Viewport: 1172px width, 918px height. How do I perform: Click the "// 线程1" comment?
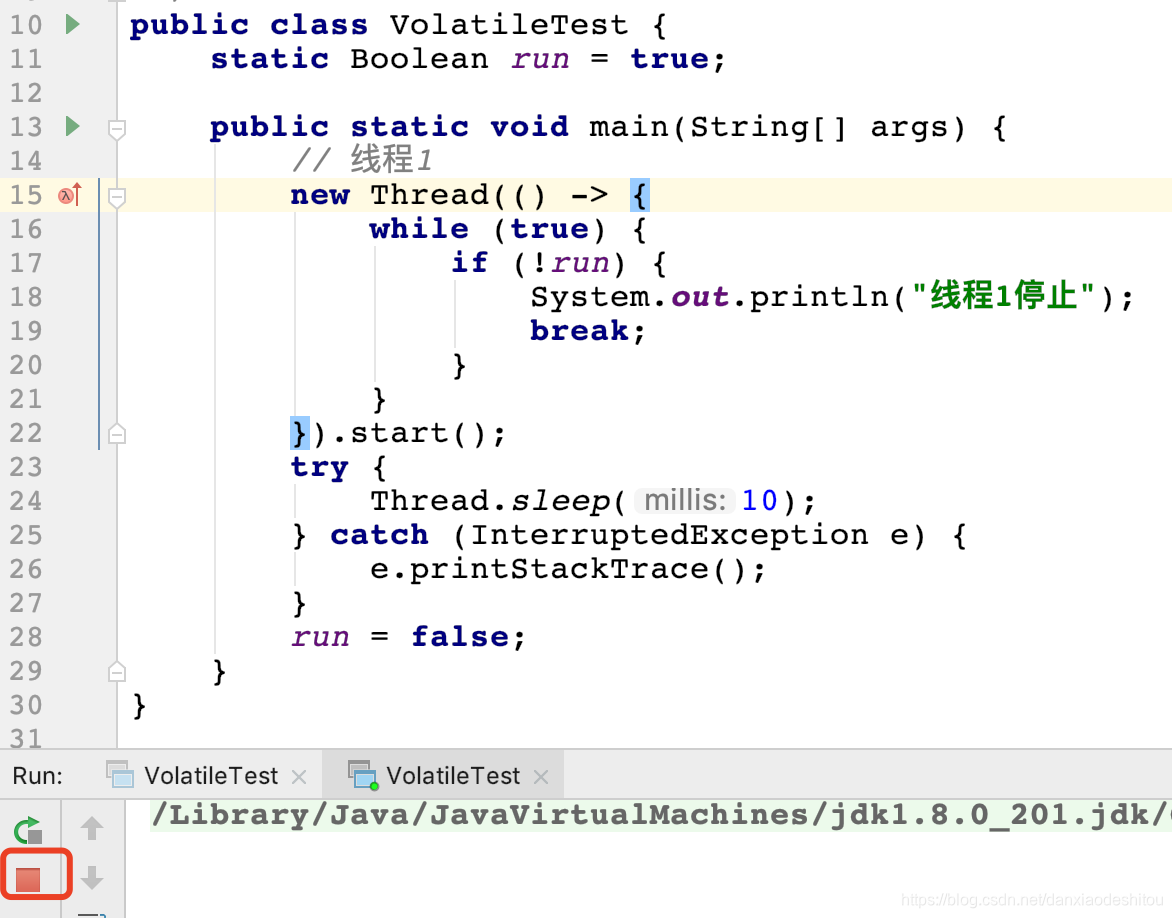click(362, 159)
